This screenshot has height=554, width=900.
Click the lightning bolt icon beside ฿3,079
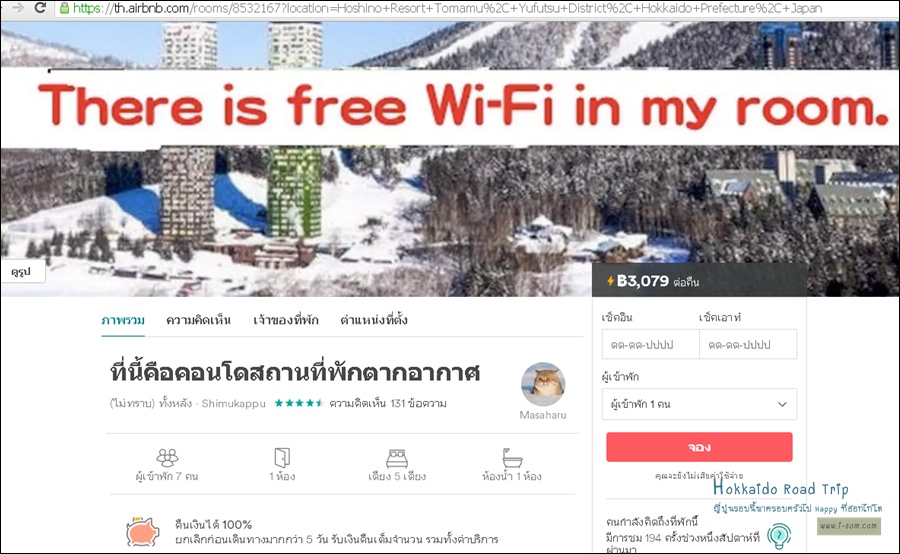(x=610, y=281)
